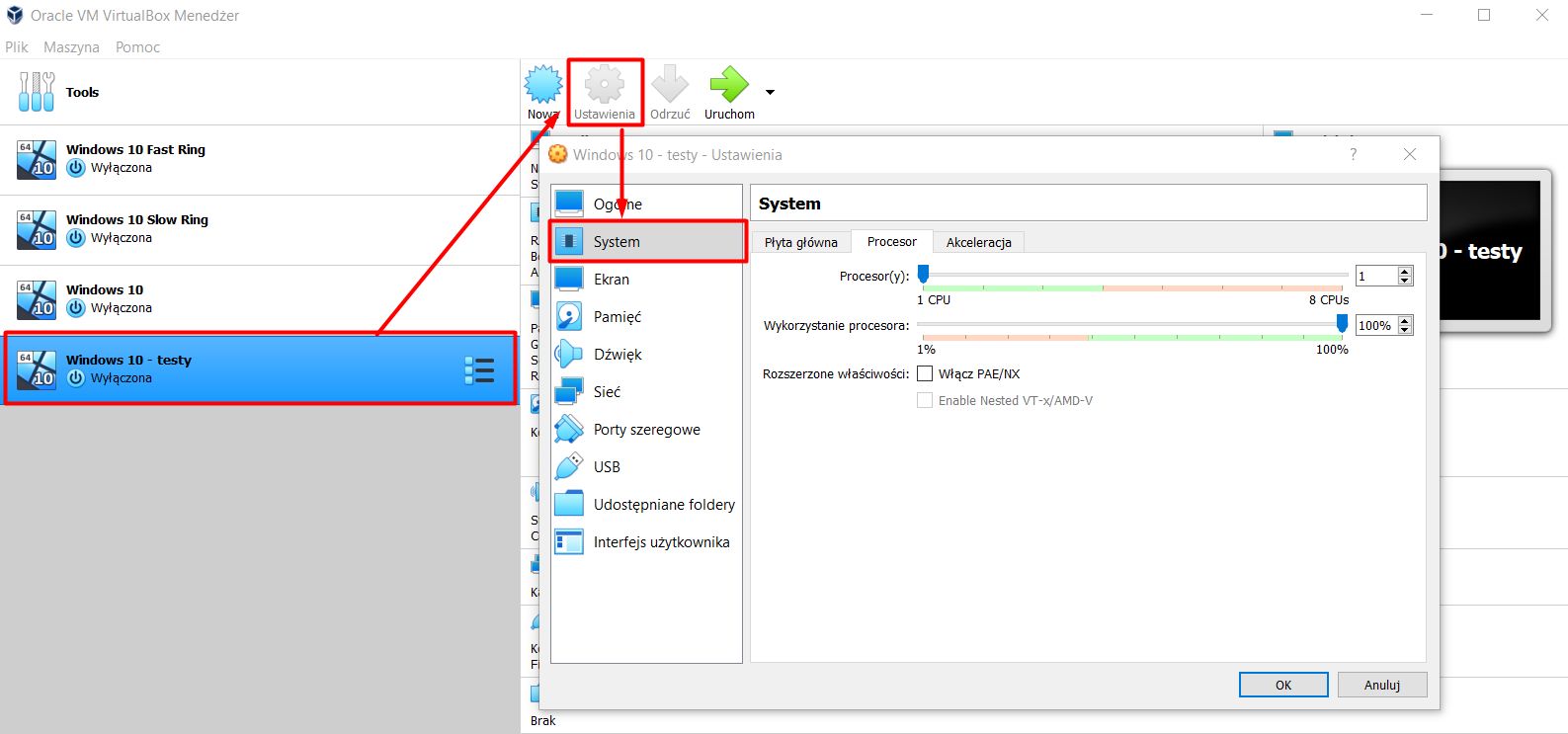Confirm settings with the OK button

click(1283, 685)
